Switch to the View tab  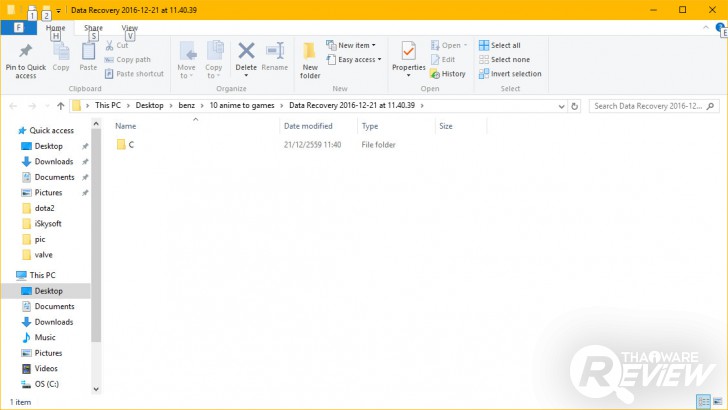(130, 28)
